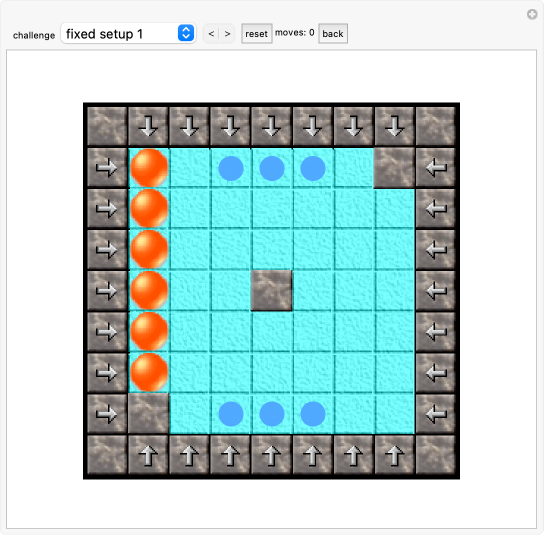This screenshot has height=536, width=544.
Task: Click the right arrow beside the fifth orange ball
Action: pyautogui.click(x=107, y=332)
